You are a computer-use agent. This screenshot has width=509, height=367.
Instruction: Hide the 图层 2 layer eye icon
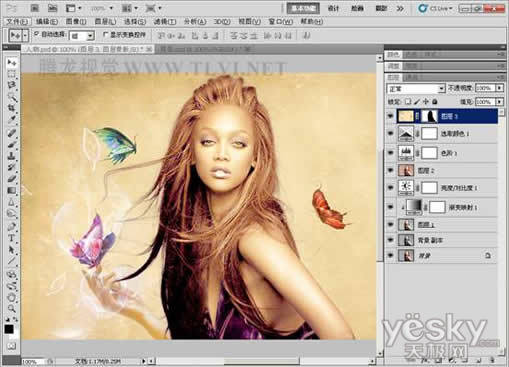tap(390, 171)
